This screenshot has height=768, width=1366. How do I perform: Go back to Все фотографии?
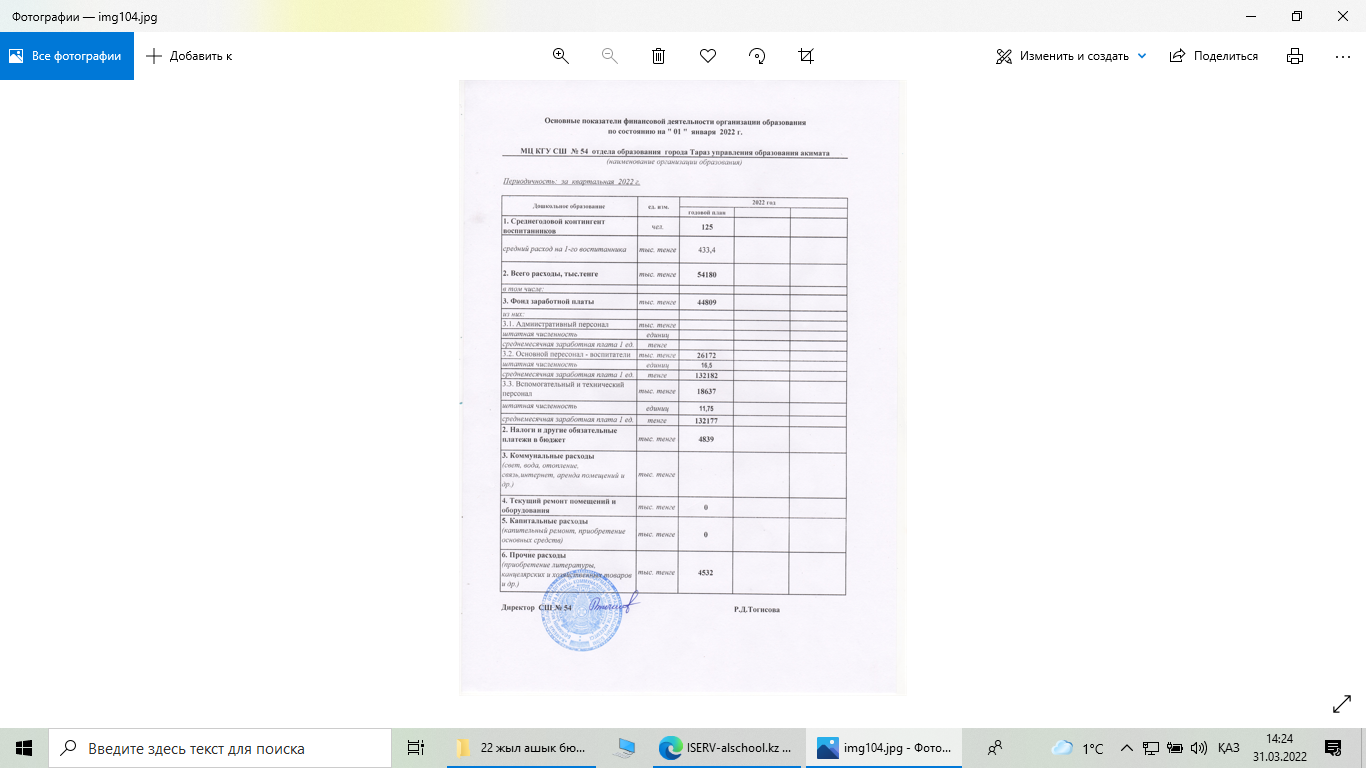[67, 56]
